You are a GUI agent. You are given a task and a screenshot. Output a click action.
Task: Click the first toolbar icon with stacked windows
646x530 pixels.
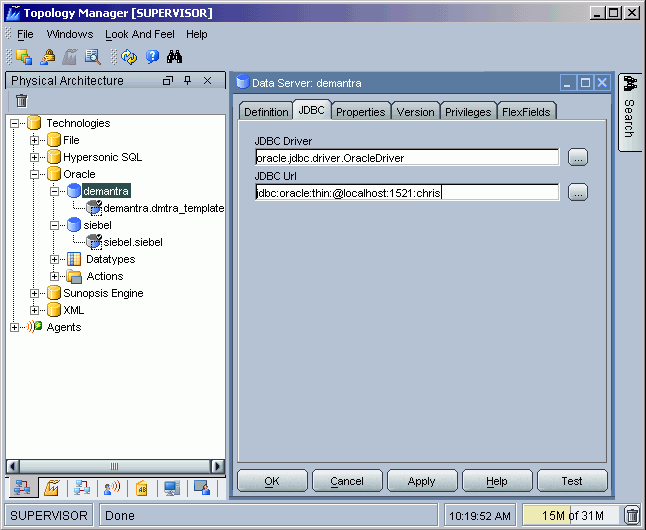click(x=24, y=57)
